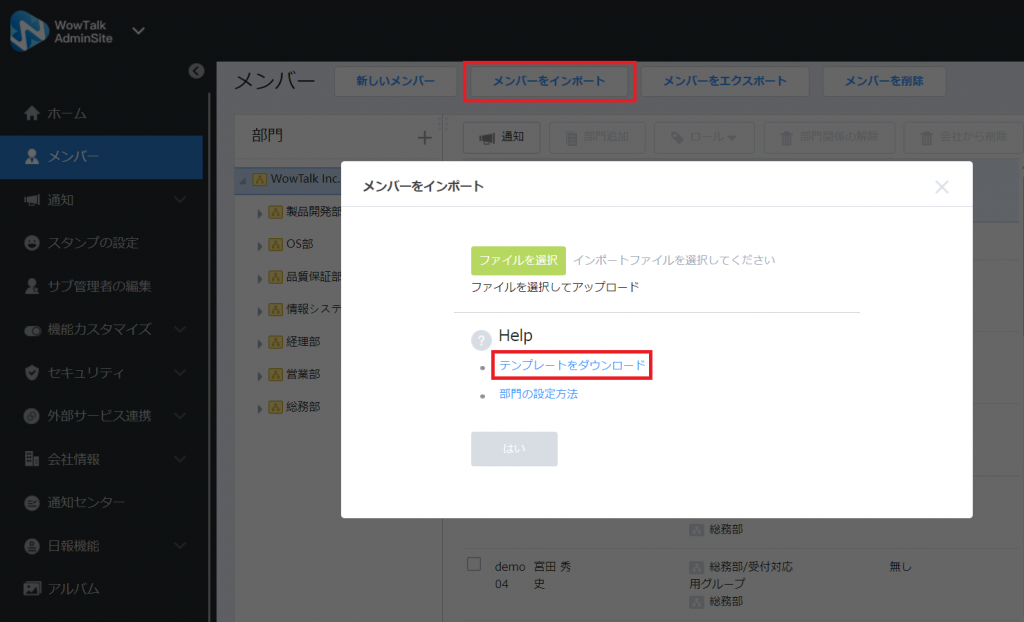The width and height of the screenshot is (1024, 622).
Task: Click the 外部サービス連携 link icon
Action: [31, 416]
